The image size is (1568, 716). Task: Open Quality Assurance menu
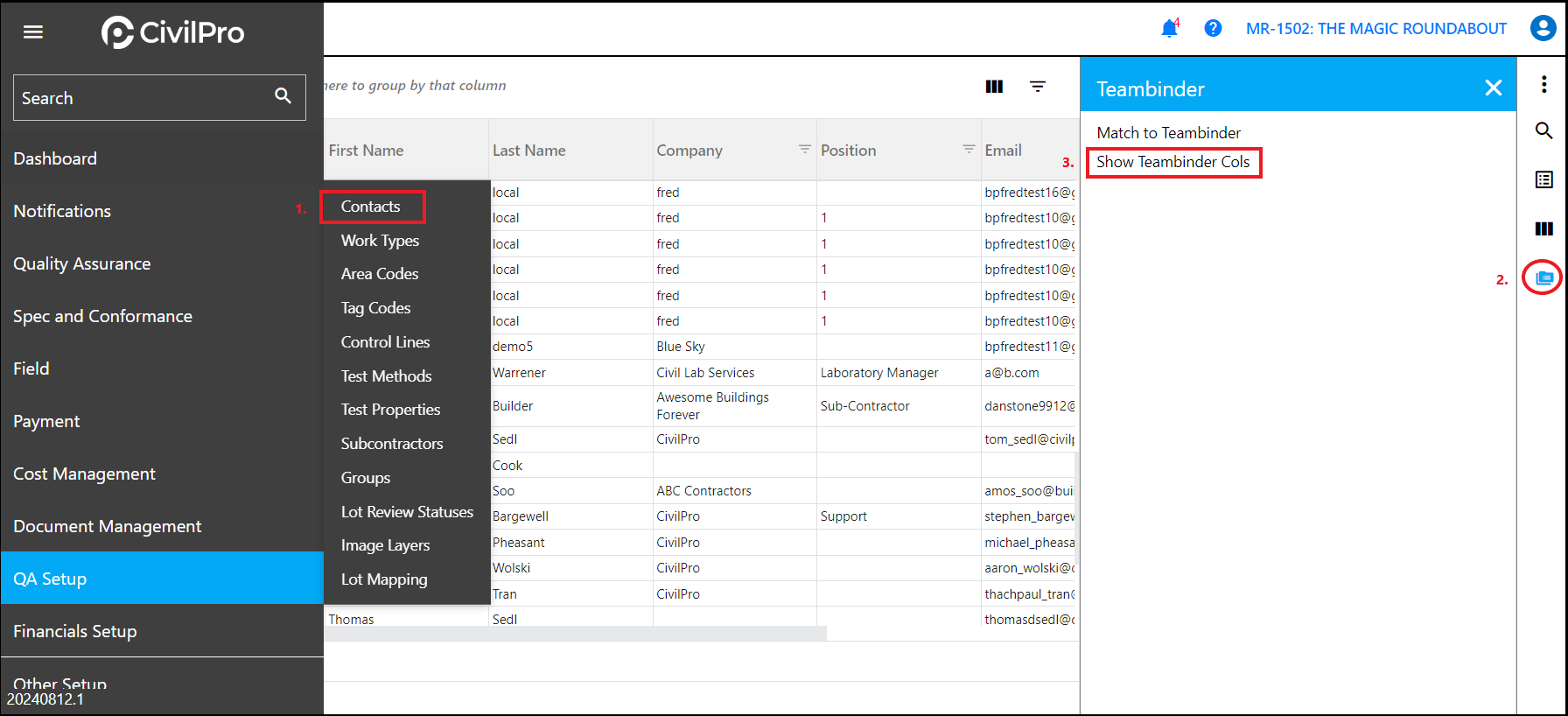tap(162, 263)
